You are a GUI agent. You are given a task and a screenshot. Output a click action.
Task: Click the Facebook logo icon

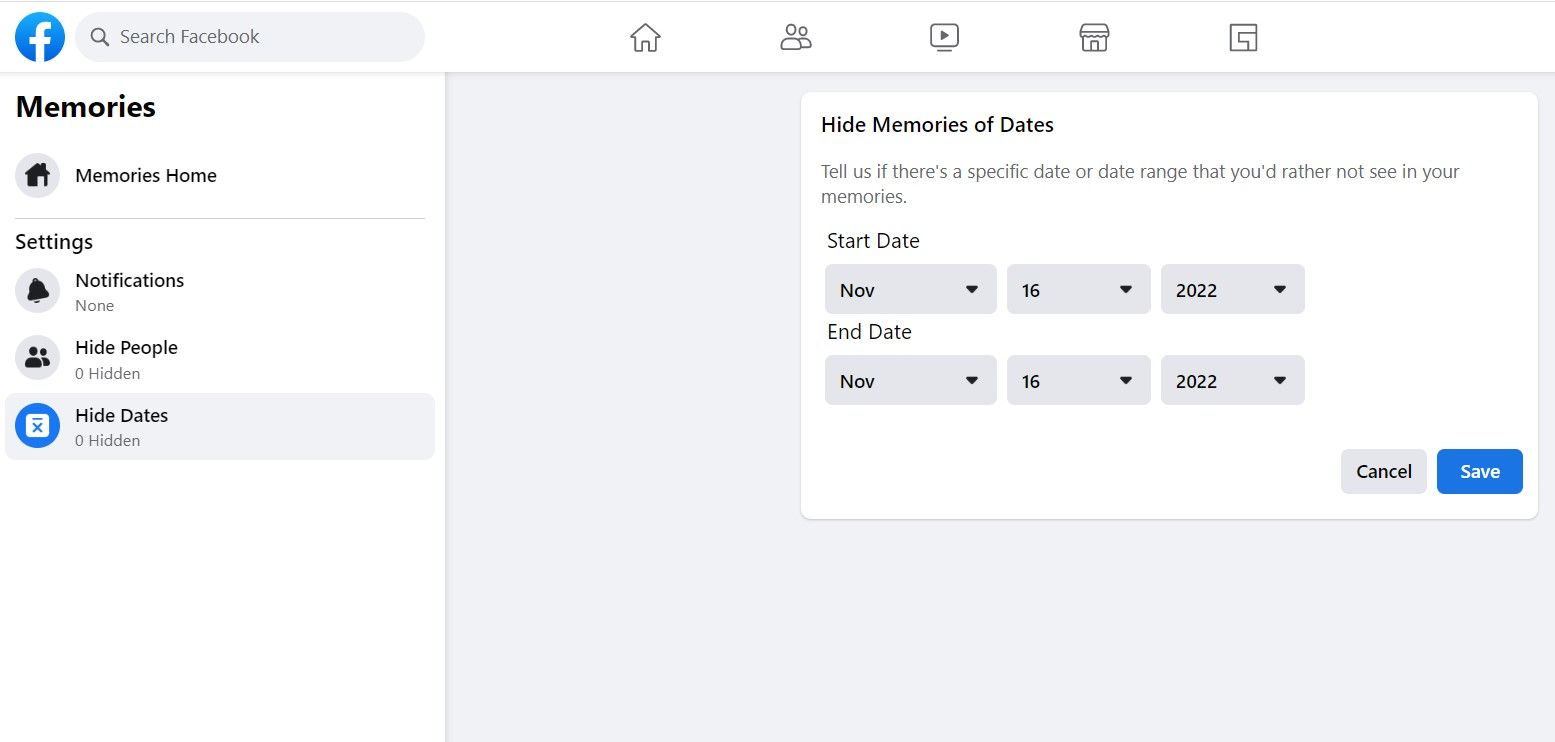[40, 37]
